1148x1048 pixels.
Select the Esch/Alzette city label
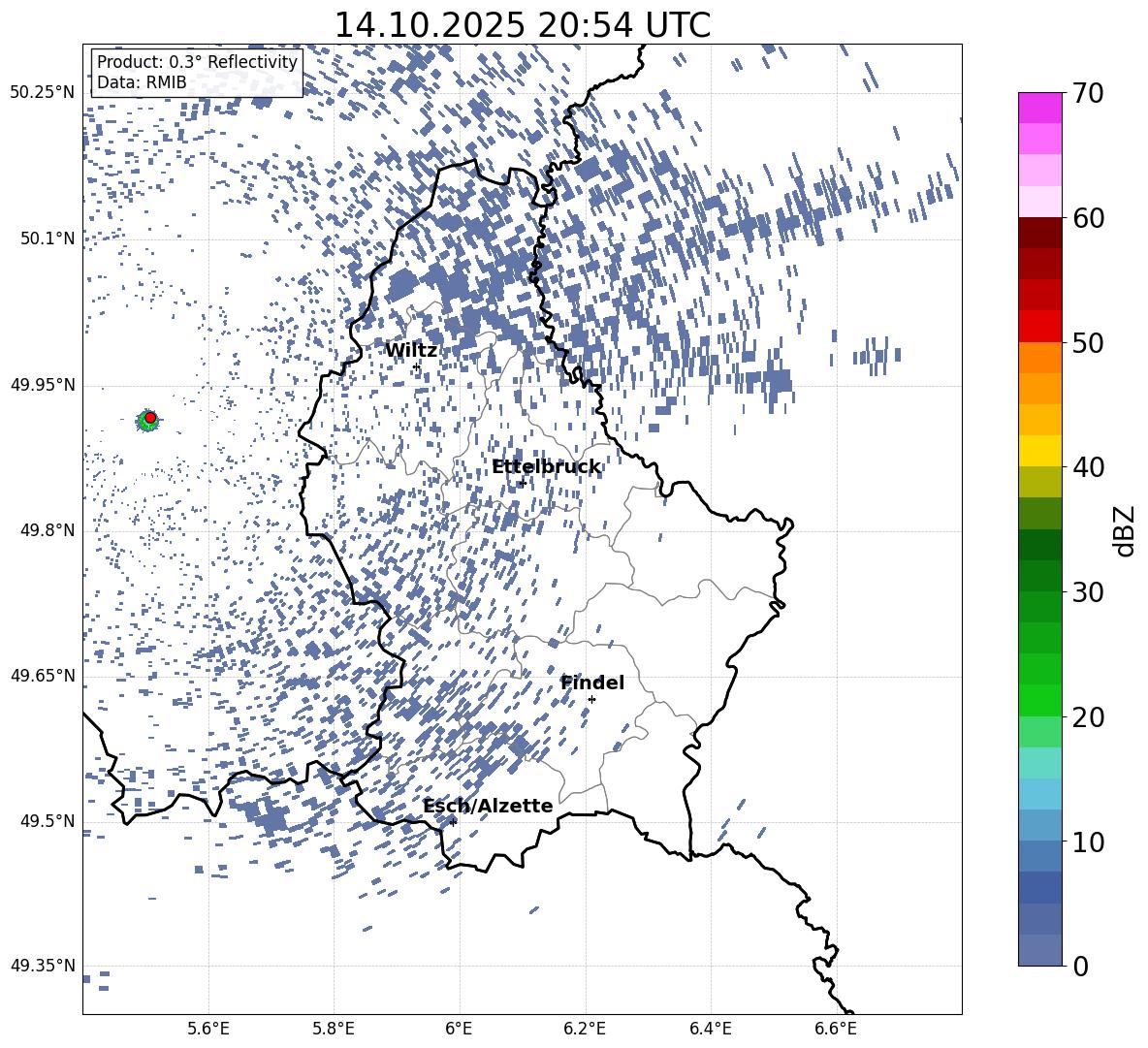point(489,806)
